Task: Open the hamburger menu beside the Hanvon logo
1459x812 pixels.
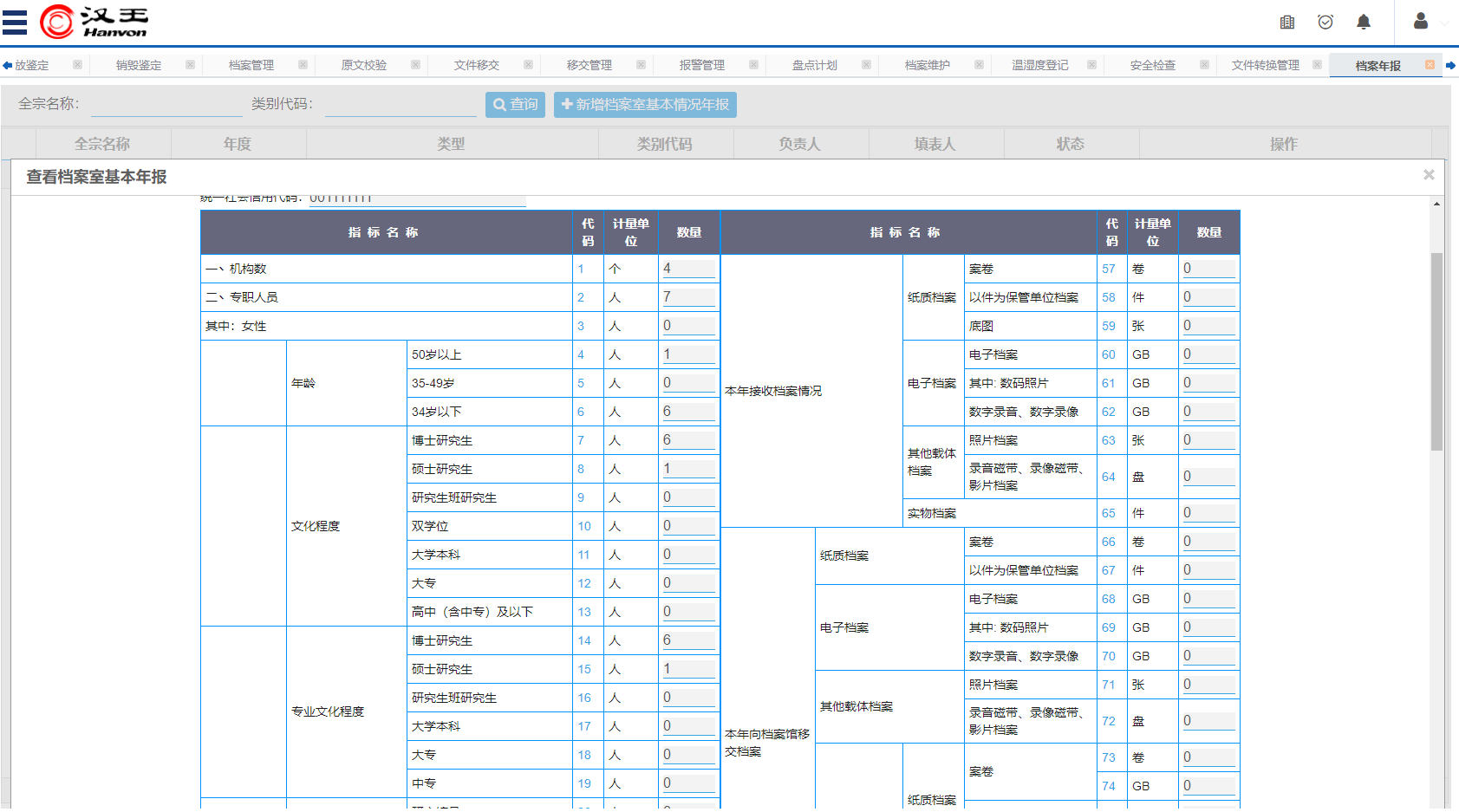Action: (15, 22)
